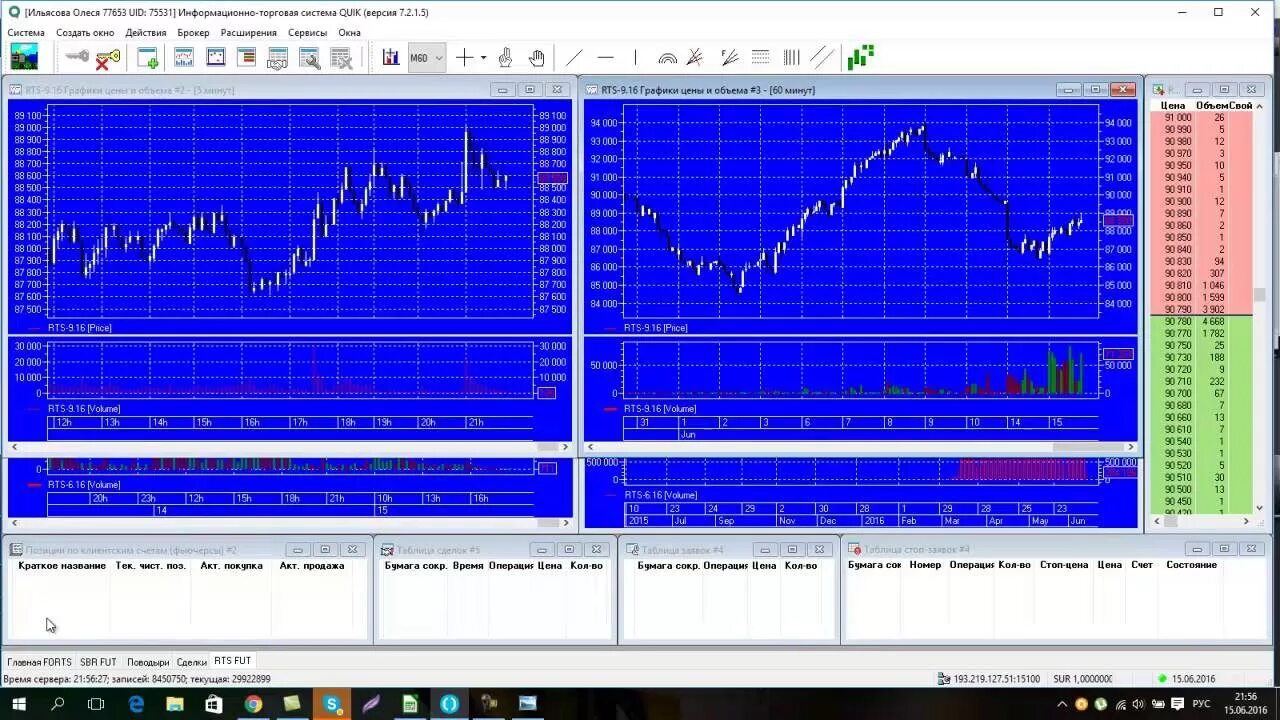Open the dropdown arrow beside crosshair tool
Image resolution: width=1280 pixels, height=720 pixels.
click(x=483, y=58)
